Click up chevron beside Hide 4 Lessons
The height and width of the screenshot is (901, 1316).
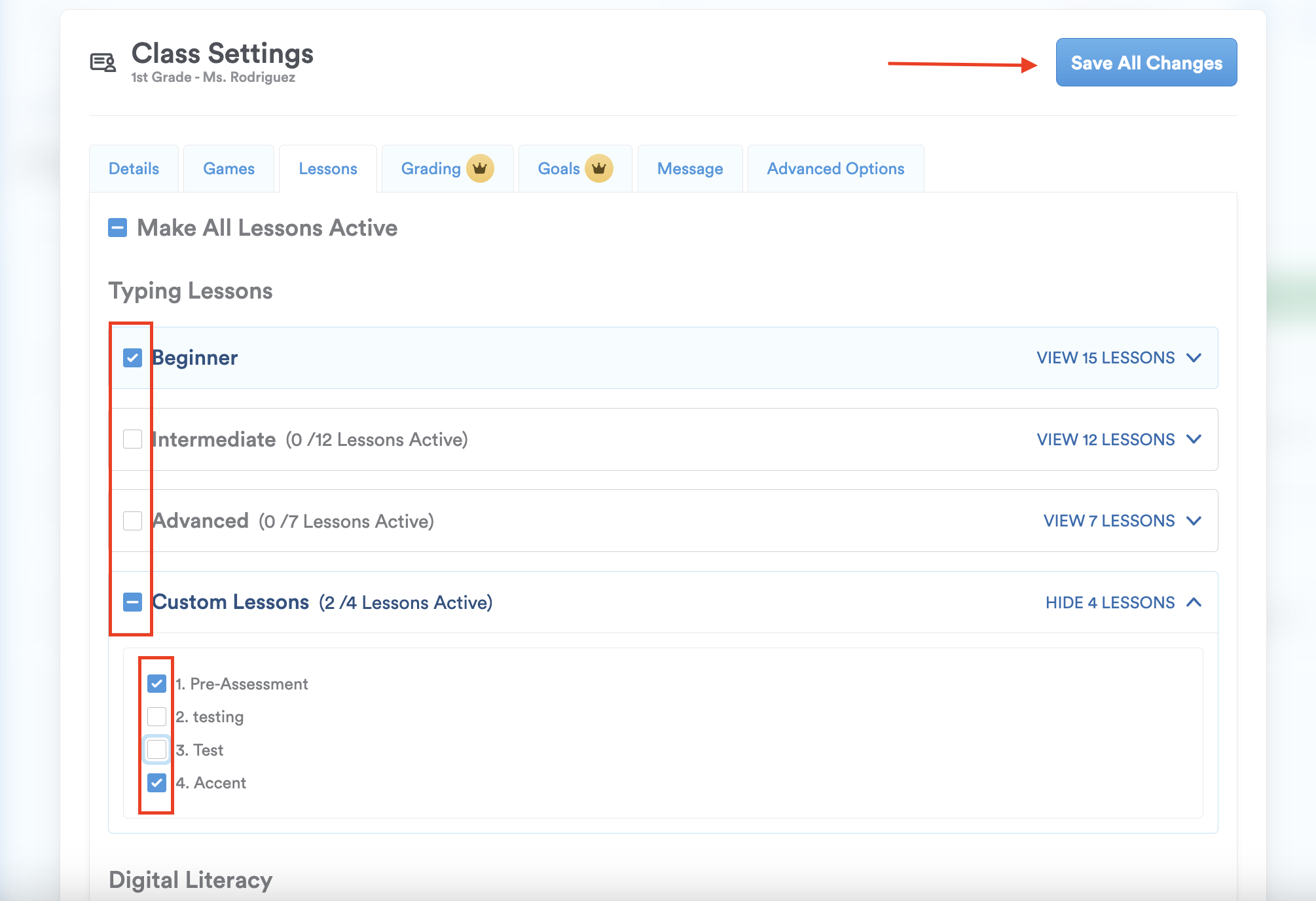(1194, 602)
